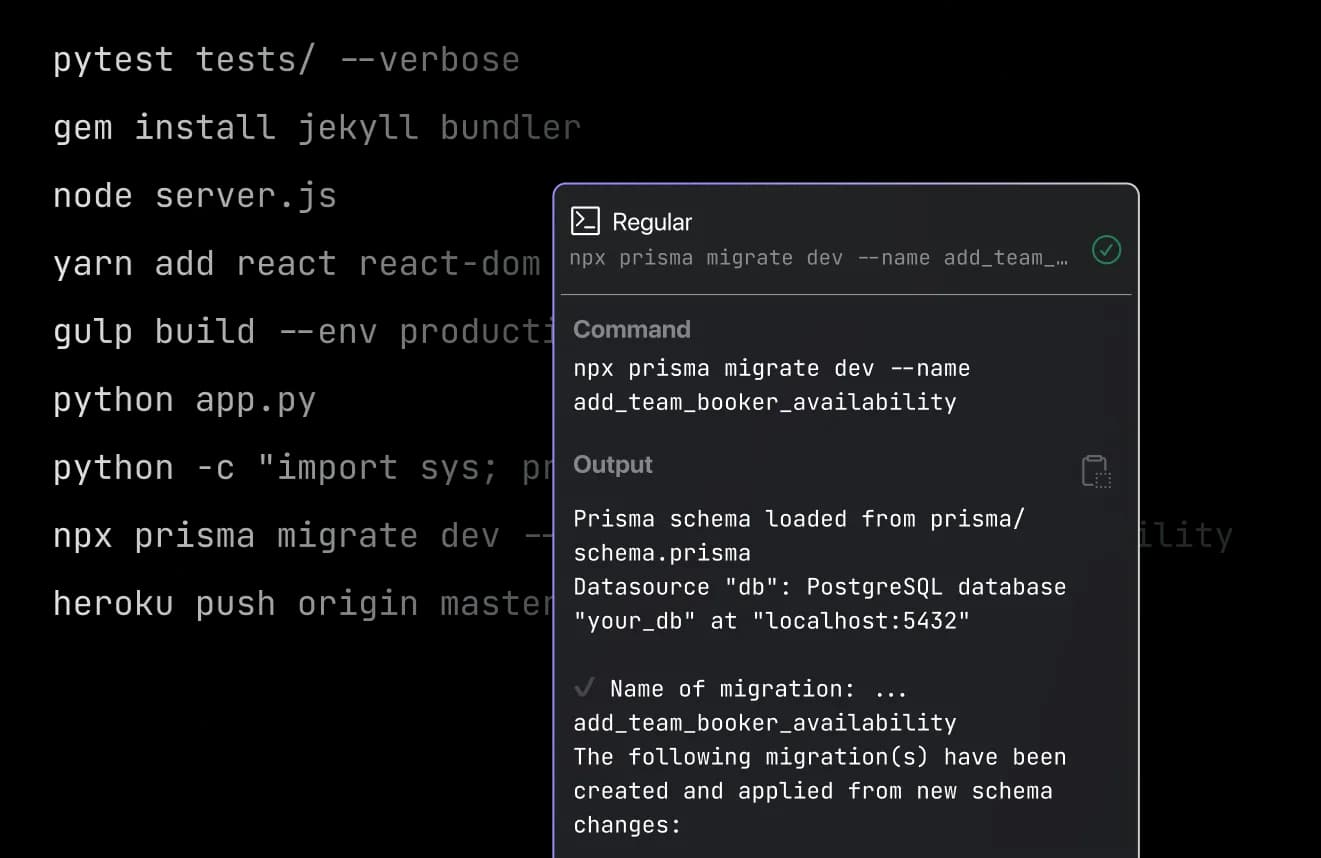
Task: Click the Output section heading
Action: [x=613, y=465]
